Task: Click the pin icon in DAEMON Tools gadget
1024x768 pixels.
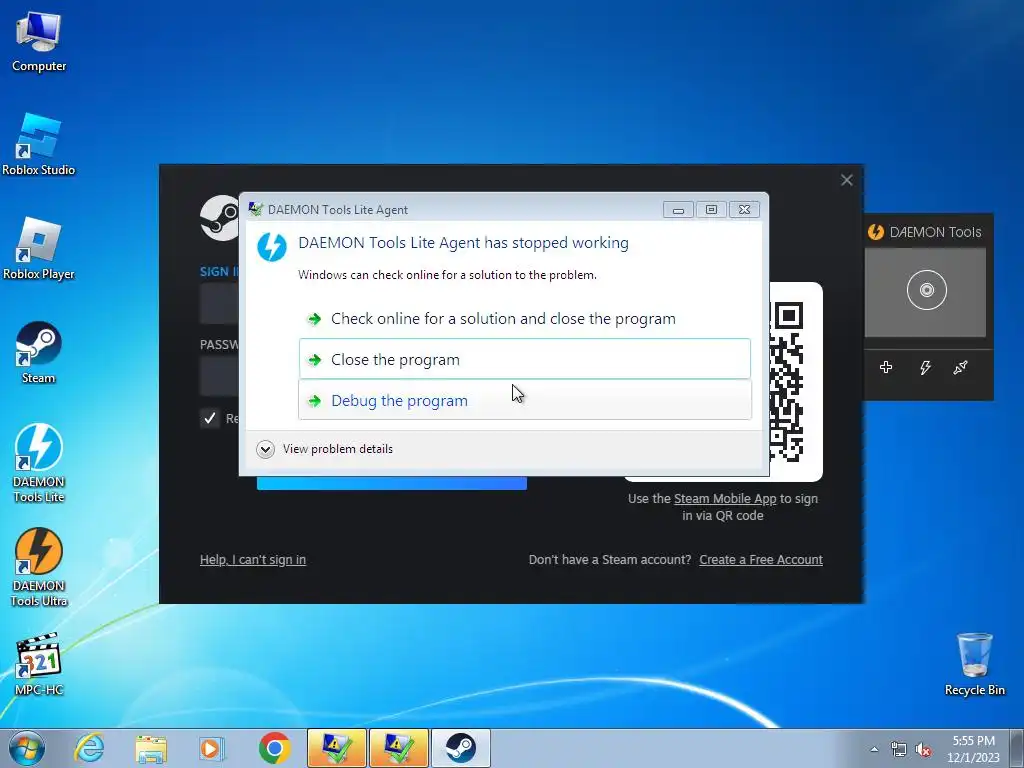Action: tap(960, 368)
